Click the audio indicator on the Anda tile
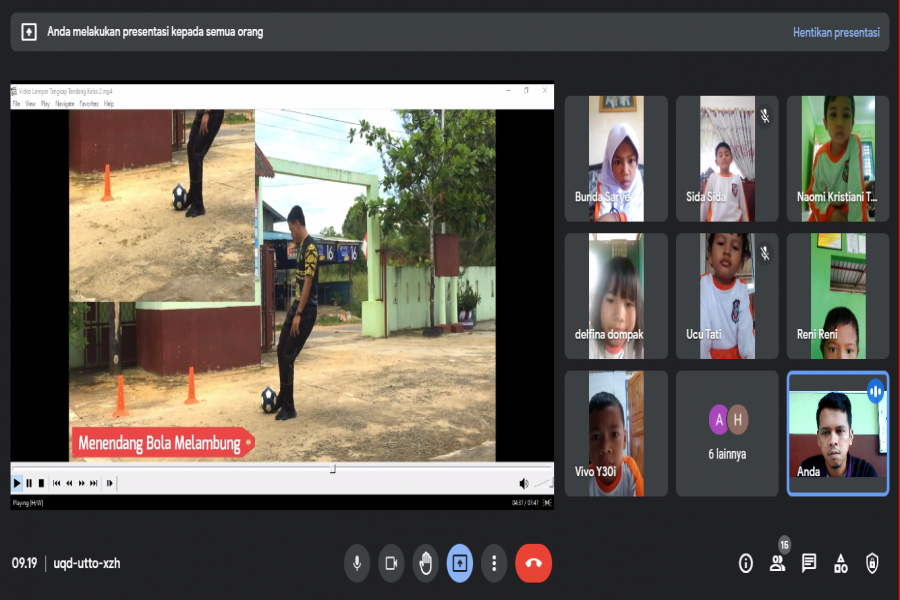900x600 pixels. [x=875, y=392]
